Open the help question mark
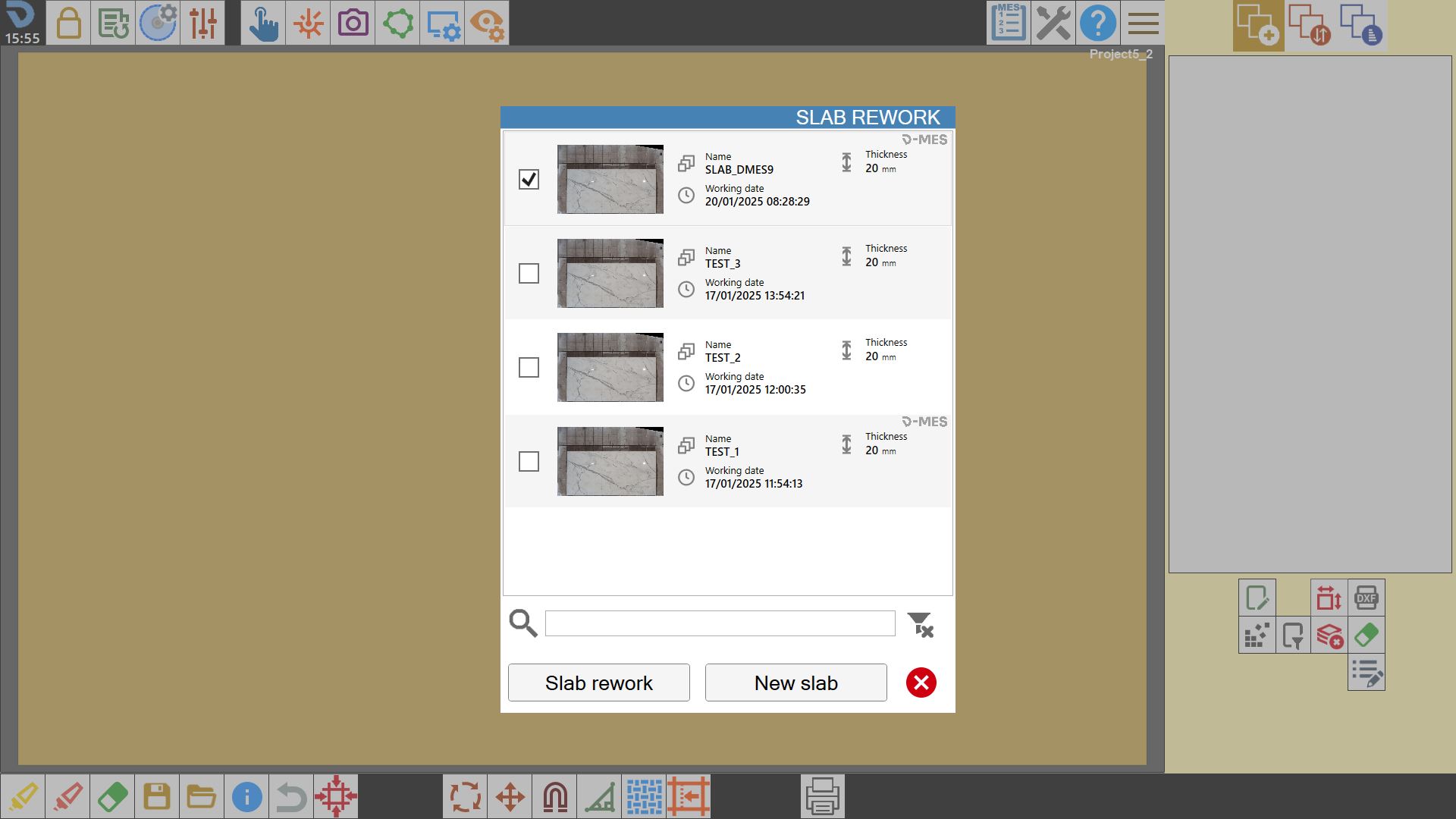 pyautogui.click(x=1098, y=23)
